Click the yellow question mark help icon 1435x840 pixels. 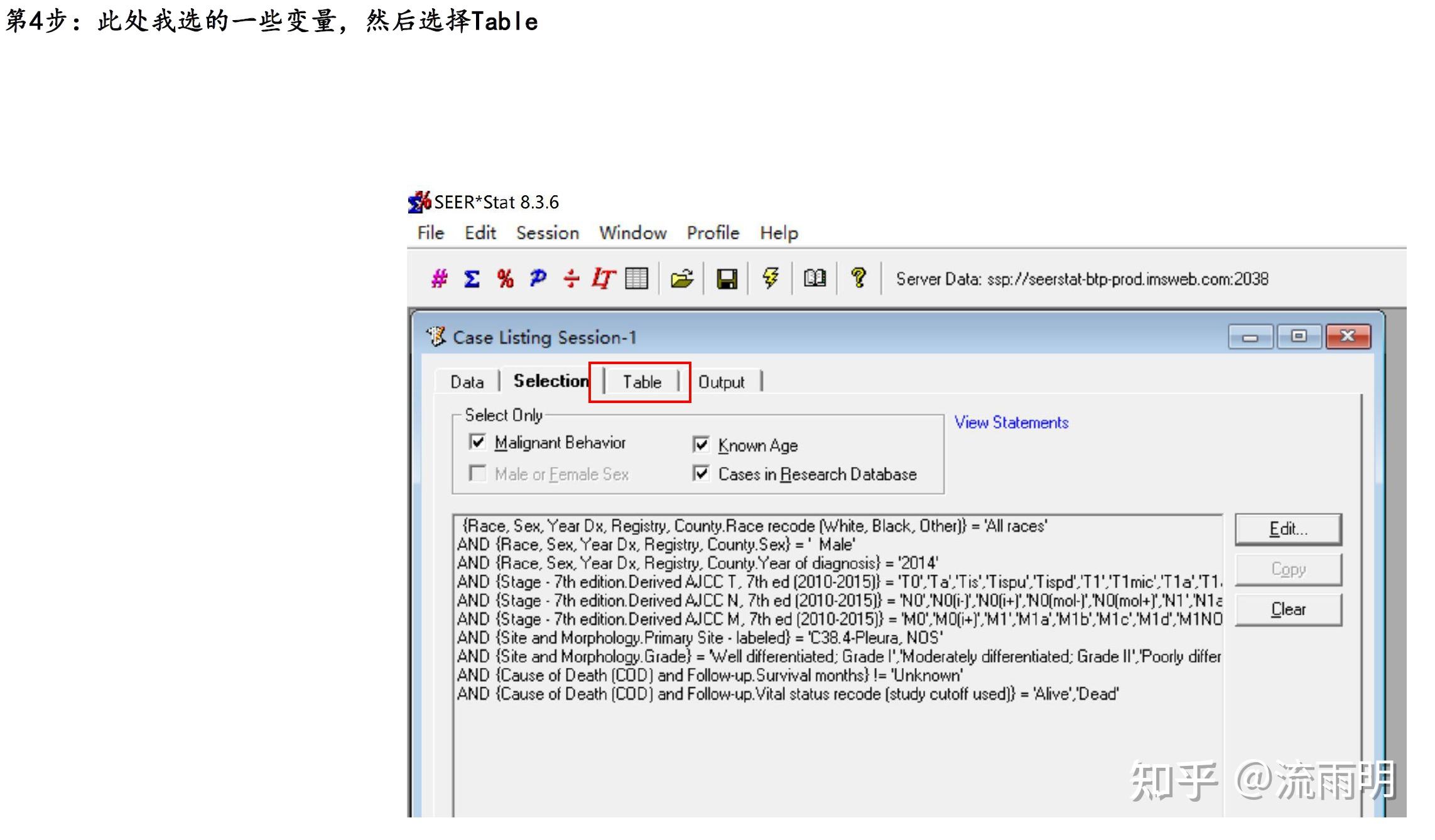[858, 277]
